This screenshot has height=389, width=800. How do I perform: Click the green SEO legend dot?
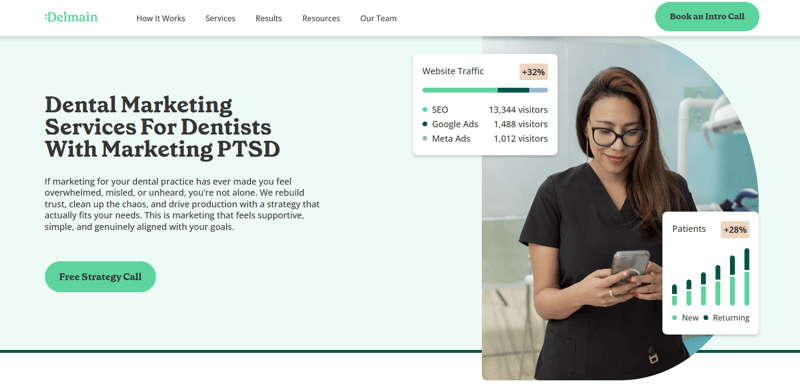tap(425, 110)
